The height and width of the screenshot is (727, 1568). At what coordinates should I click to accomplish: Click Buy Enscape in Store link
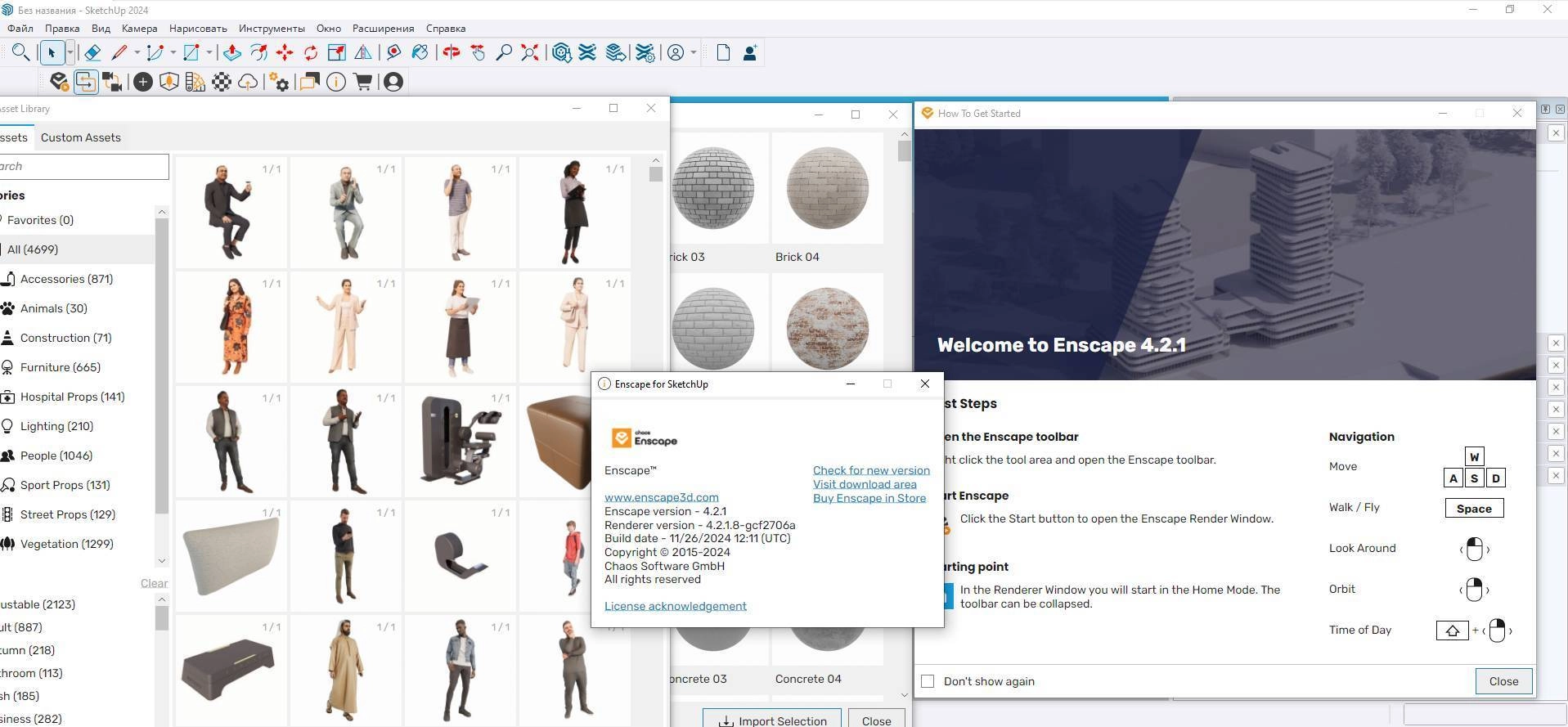click(869, 498)
